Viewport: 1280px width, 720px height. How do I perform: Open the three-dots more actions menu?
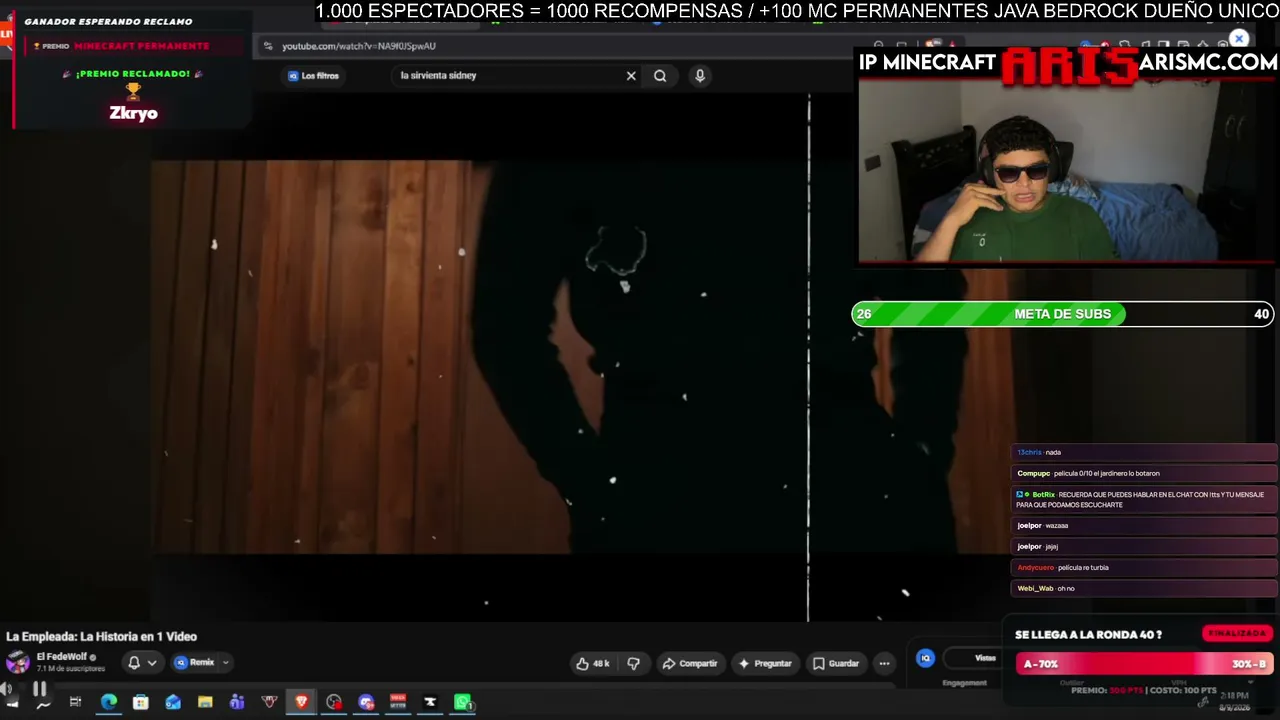click(884, 663)
